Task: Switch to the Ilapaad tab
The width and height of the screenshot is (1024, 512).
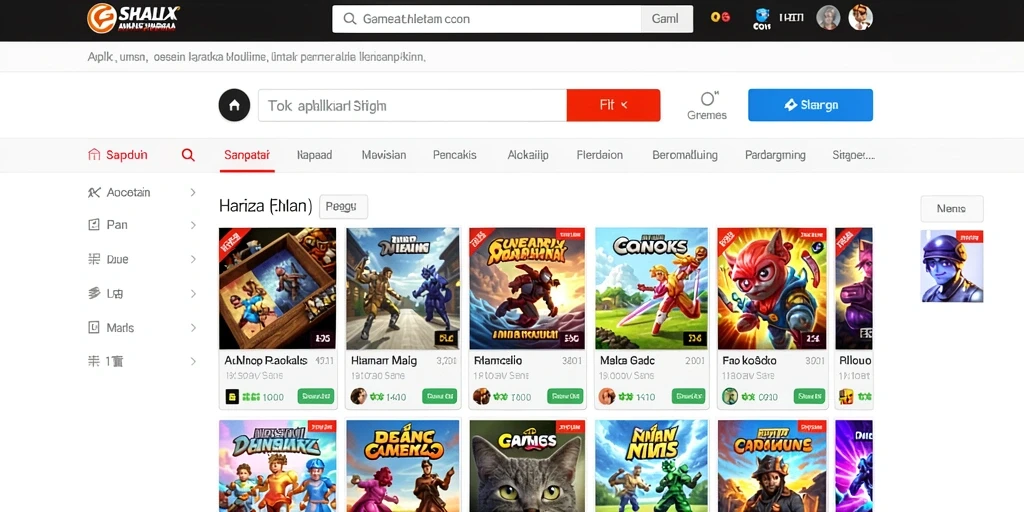Action: click(x=314, y=155)
